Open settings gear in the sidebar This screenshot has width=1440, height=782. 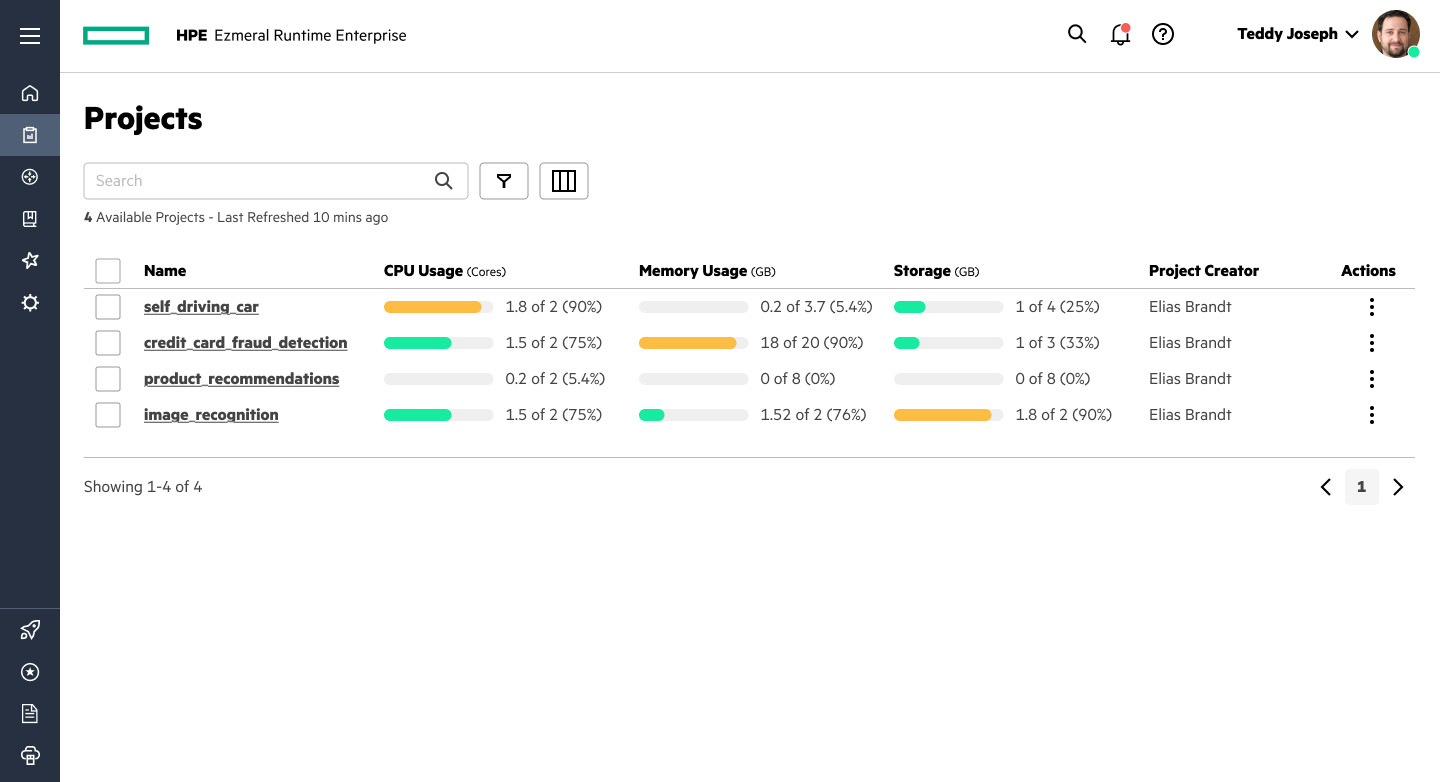[x=30, y=303]
